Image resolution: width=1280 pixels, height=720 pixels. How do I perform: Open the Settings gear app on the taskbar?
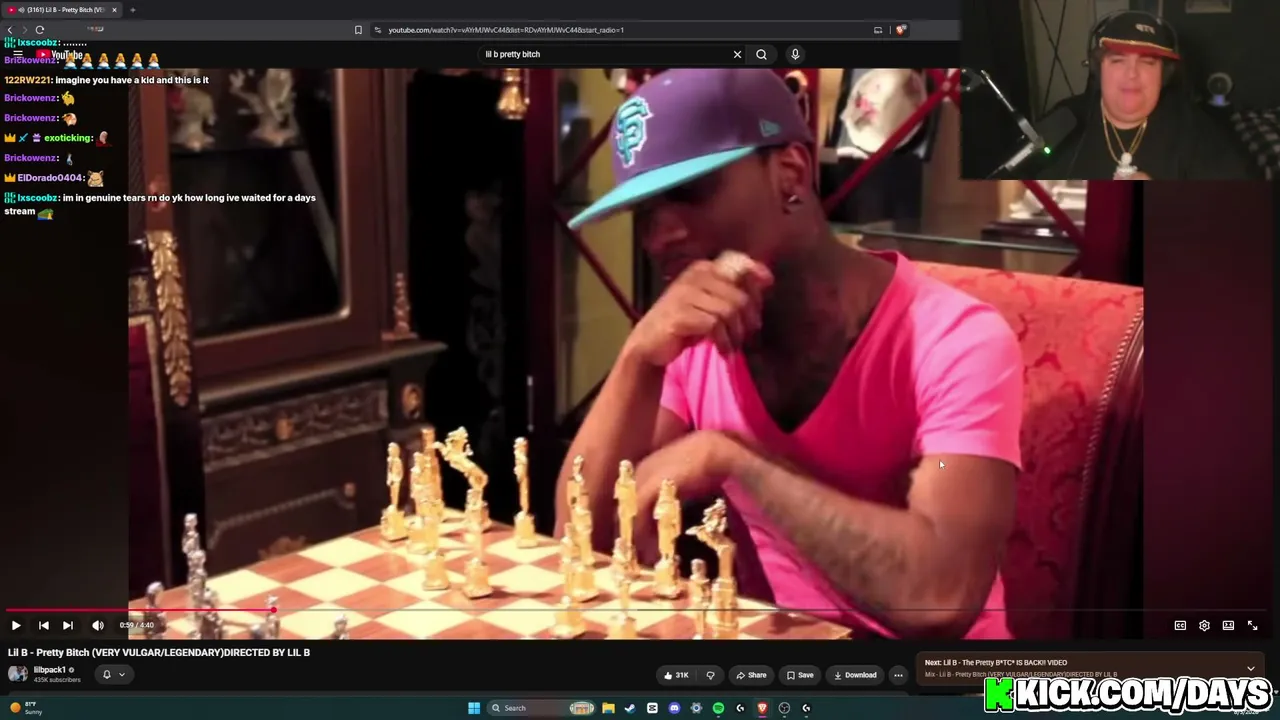point(696,708)
